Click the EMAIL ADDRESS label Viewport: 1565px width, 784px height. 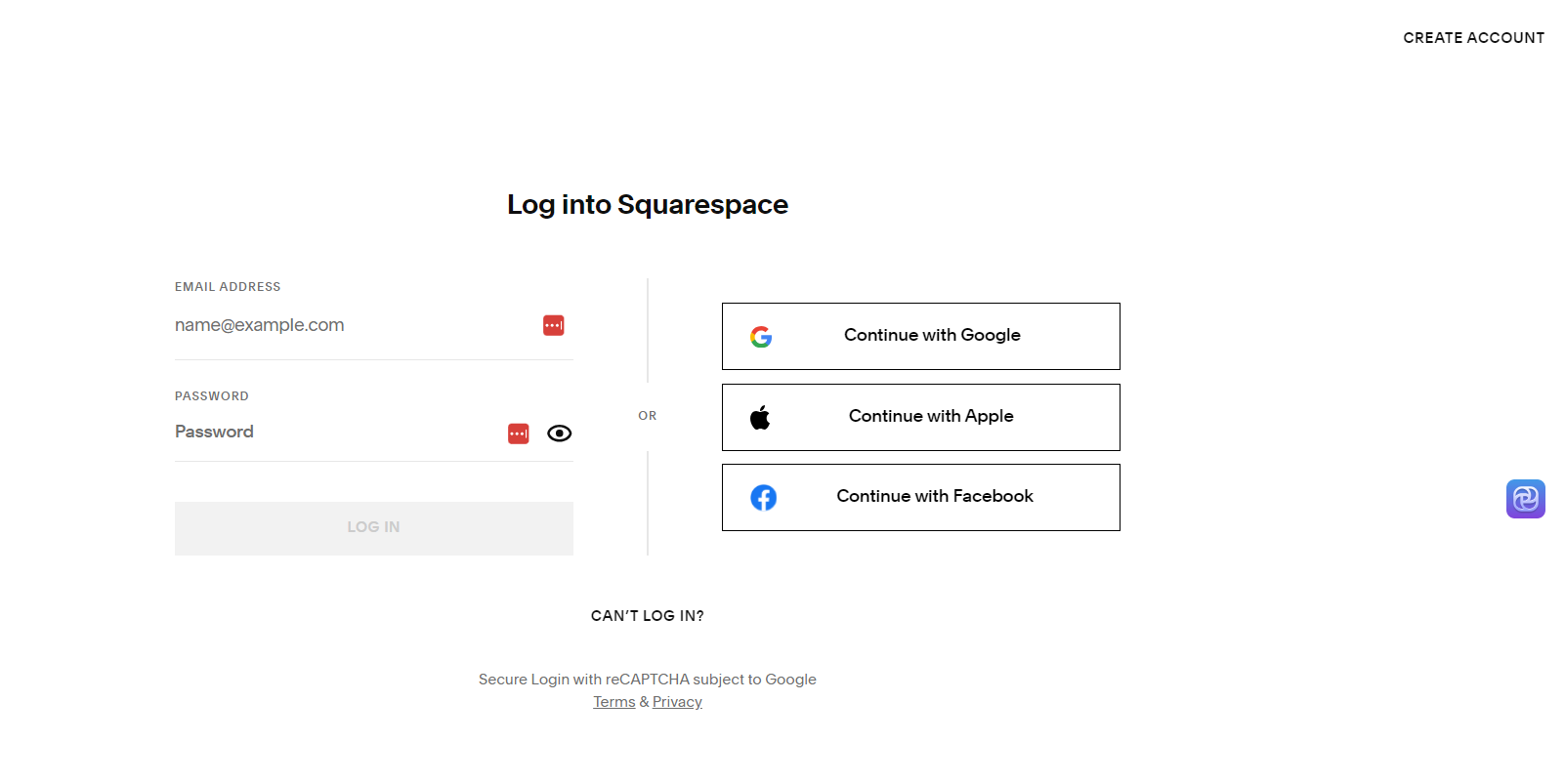[x=228, y=287]
